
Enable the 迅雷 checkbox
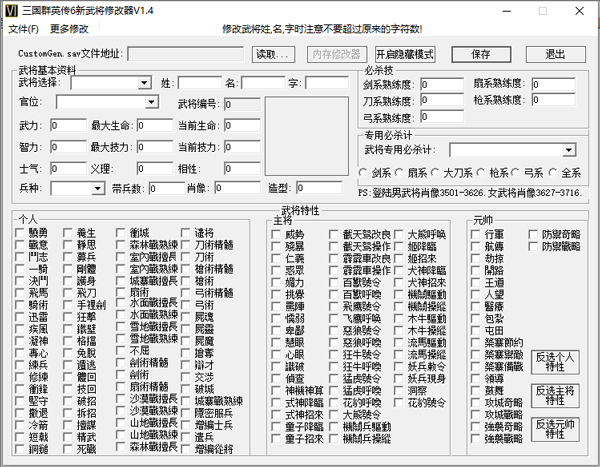click(20, 317)
